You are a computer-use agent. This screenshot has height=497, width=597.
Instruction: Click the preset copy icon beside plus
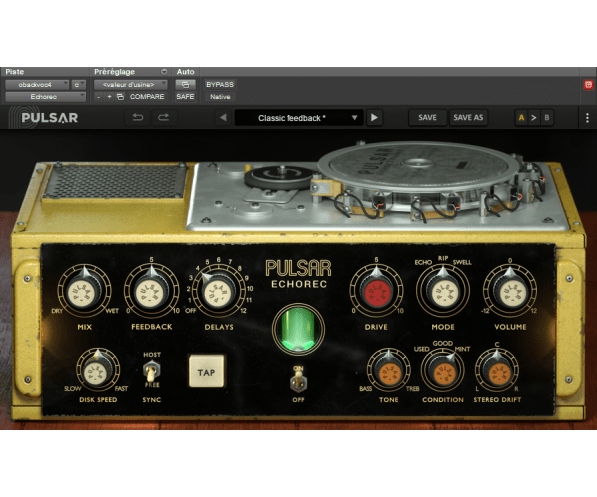click(120, 97)
